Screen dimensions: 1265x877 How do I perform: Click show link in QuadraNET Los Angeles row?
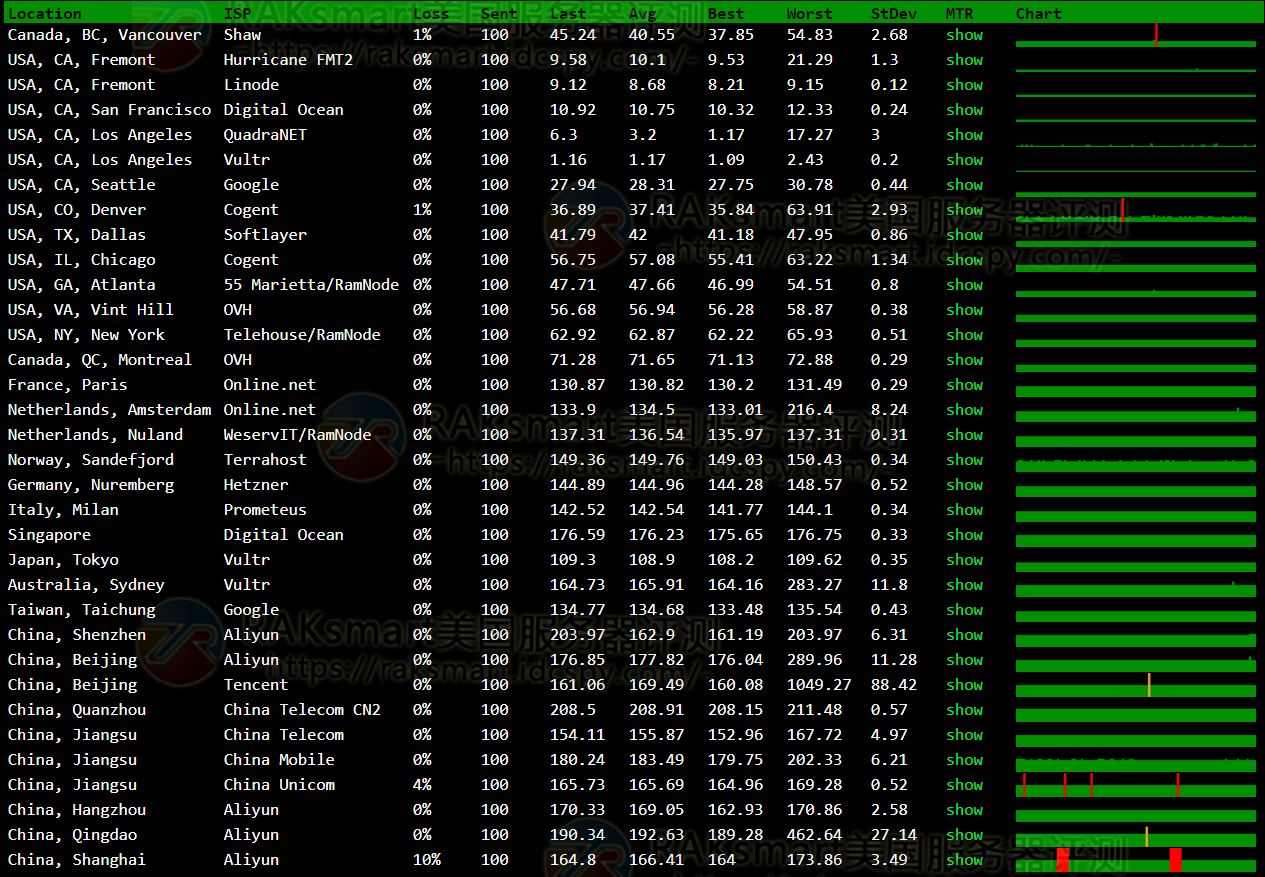pos(964,135)
